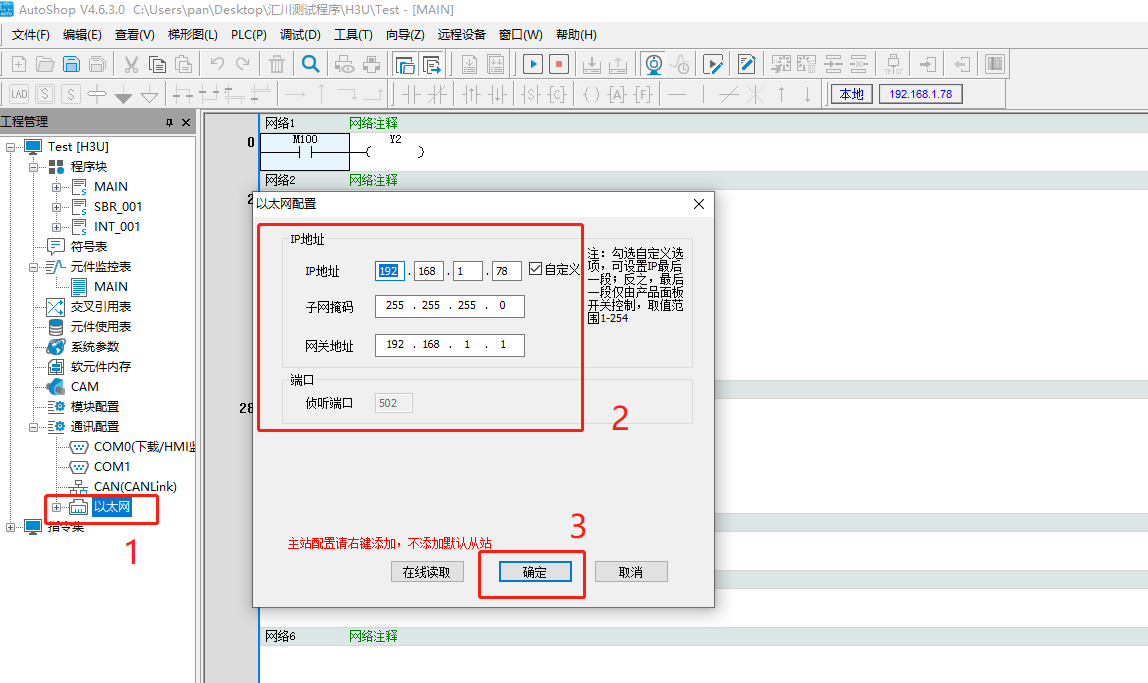
Task: Select COM1 in the project tree
Action: 111,466
